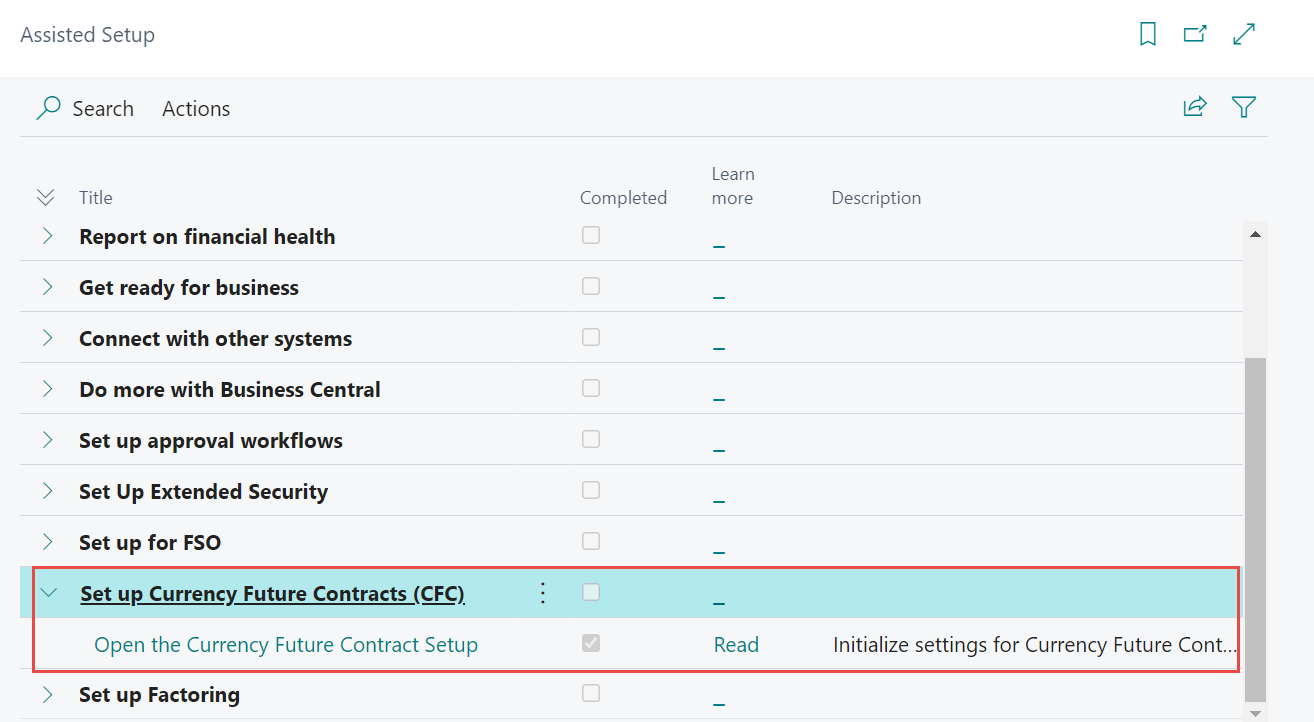Image resolution: width=1314 pixels, height=722 pixels.
Task: Expand the Report on financial health group
Action: coord(48,236)
